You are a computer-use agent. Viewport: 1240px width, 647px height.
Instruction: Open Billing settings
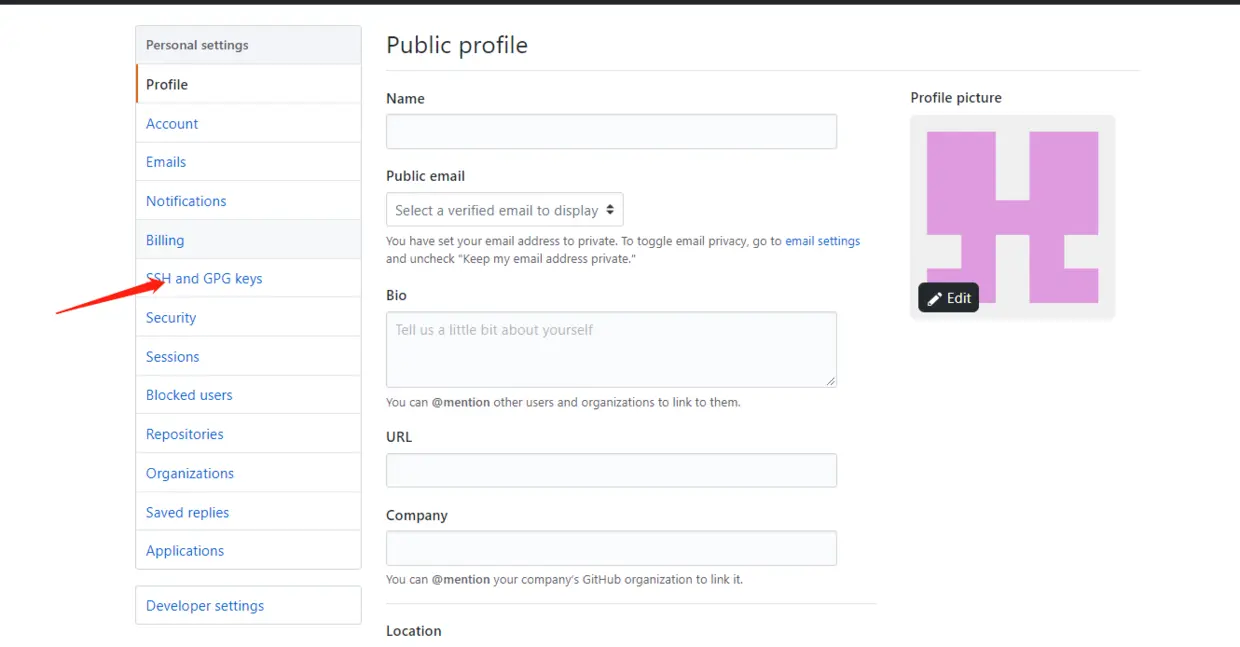(165, 240)
